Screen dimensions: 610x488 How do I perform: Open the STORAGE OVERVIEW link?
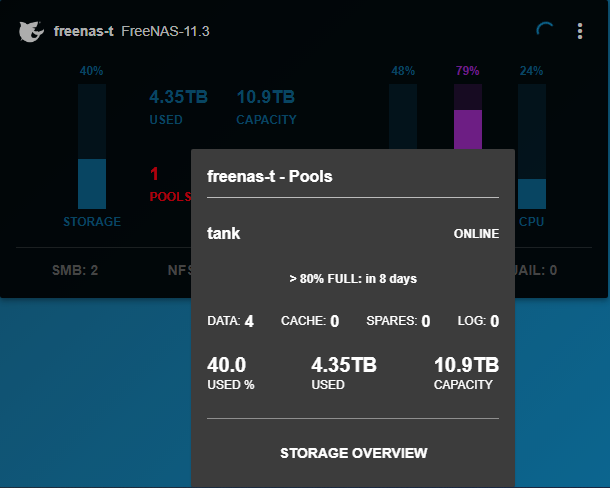354,453
